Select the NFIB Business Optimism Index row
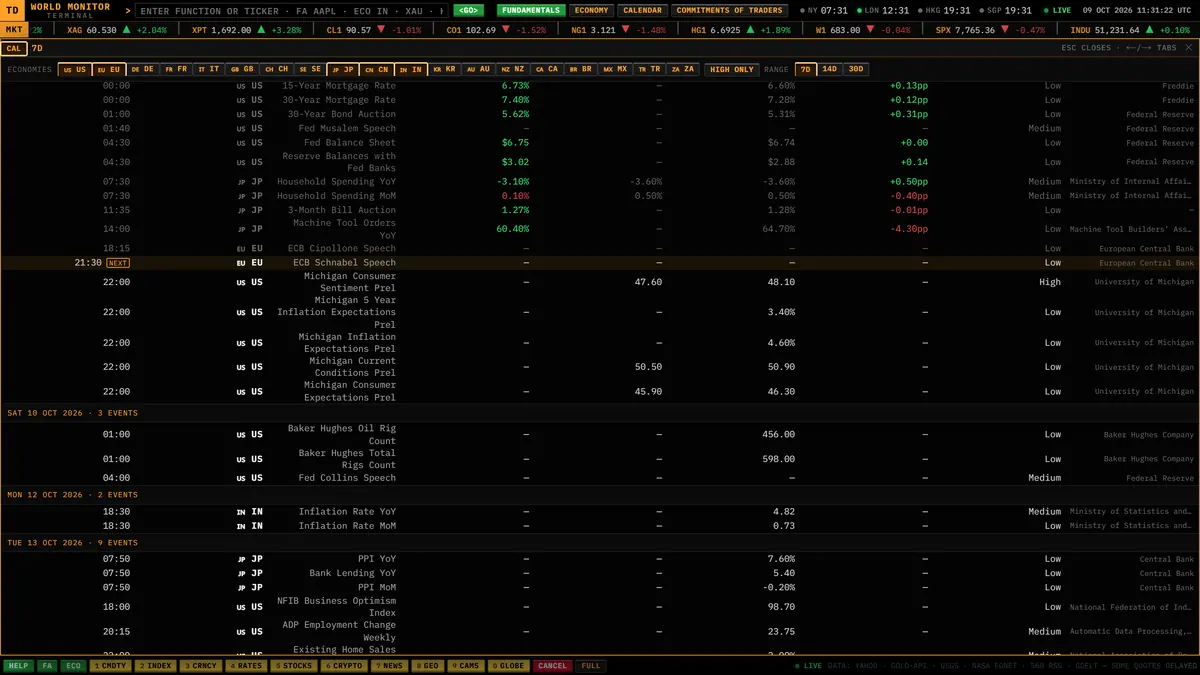This screenshot has width=1200, height=675. (600, 607)
